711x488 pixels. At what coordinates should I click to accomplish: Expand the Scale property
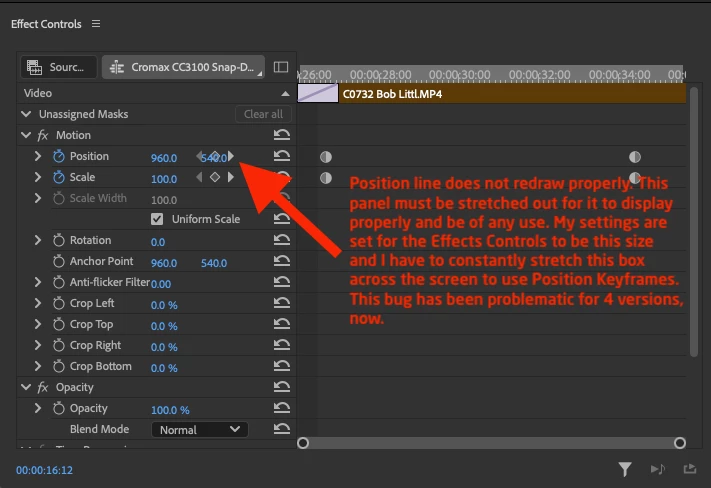pos(38,177)
